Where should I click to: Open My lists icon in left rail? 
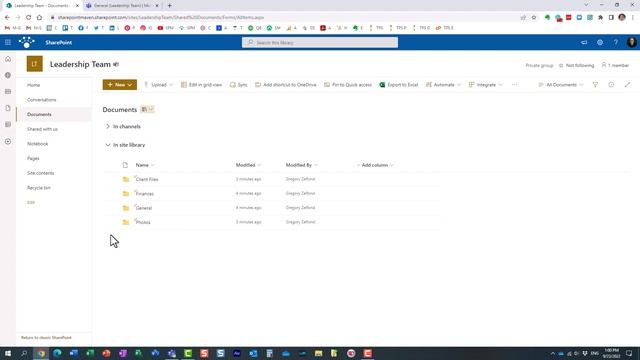[8, 124]
